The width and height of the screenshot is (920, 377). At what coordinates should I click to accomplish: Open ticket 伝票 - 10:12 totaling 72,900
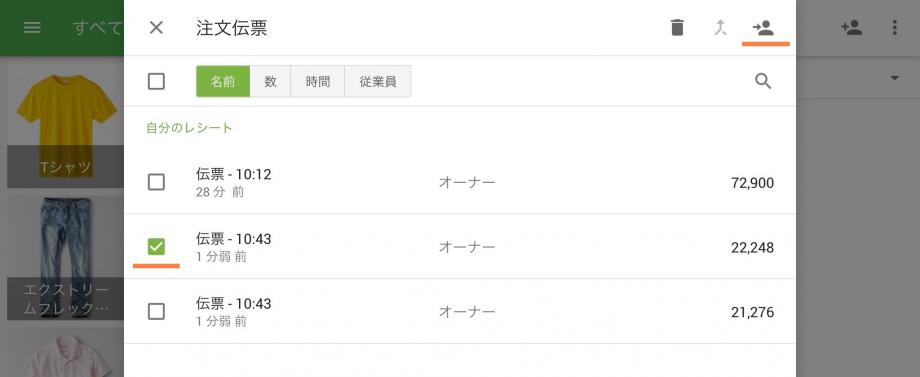[x=460, y=182]
